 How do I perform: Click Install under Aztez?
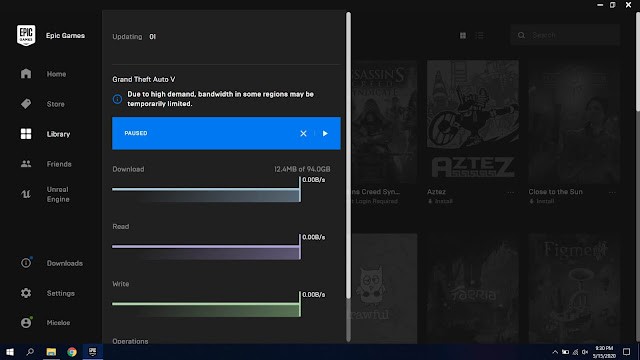440,201
